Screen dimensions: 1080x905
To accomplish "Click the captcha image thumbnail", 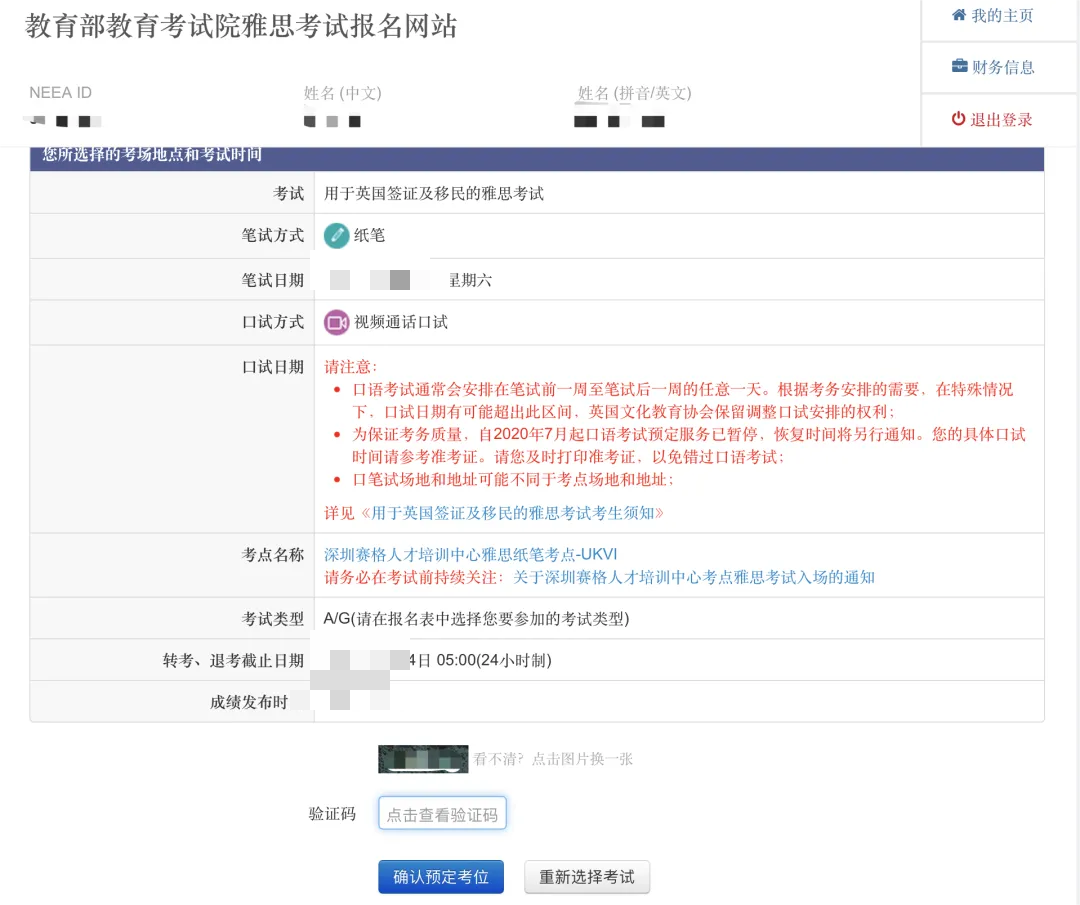I will pyautogui.click(x=423, y=759).
